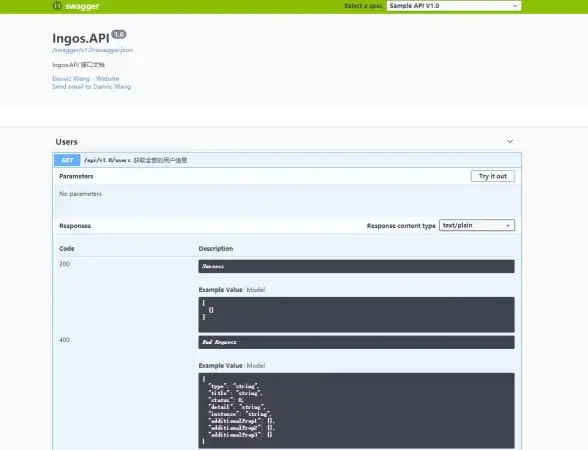Click the Responses section header
This screenshot has width=588, height=450.
click(x=75, y=226)
